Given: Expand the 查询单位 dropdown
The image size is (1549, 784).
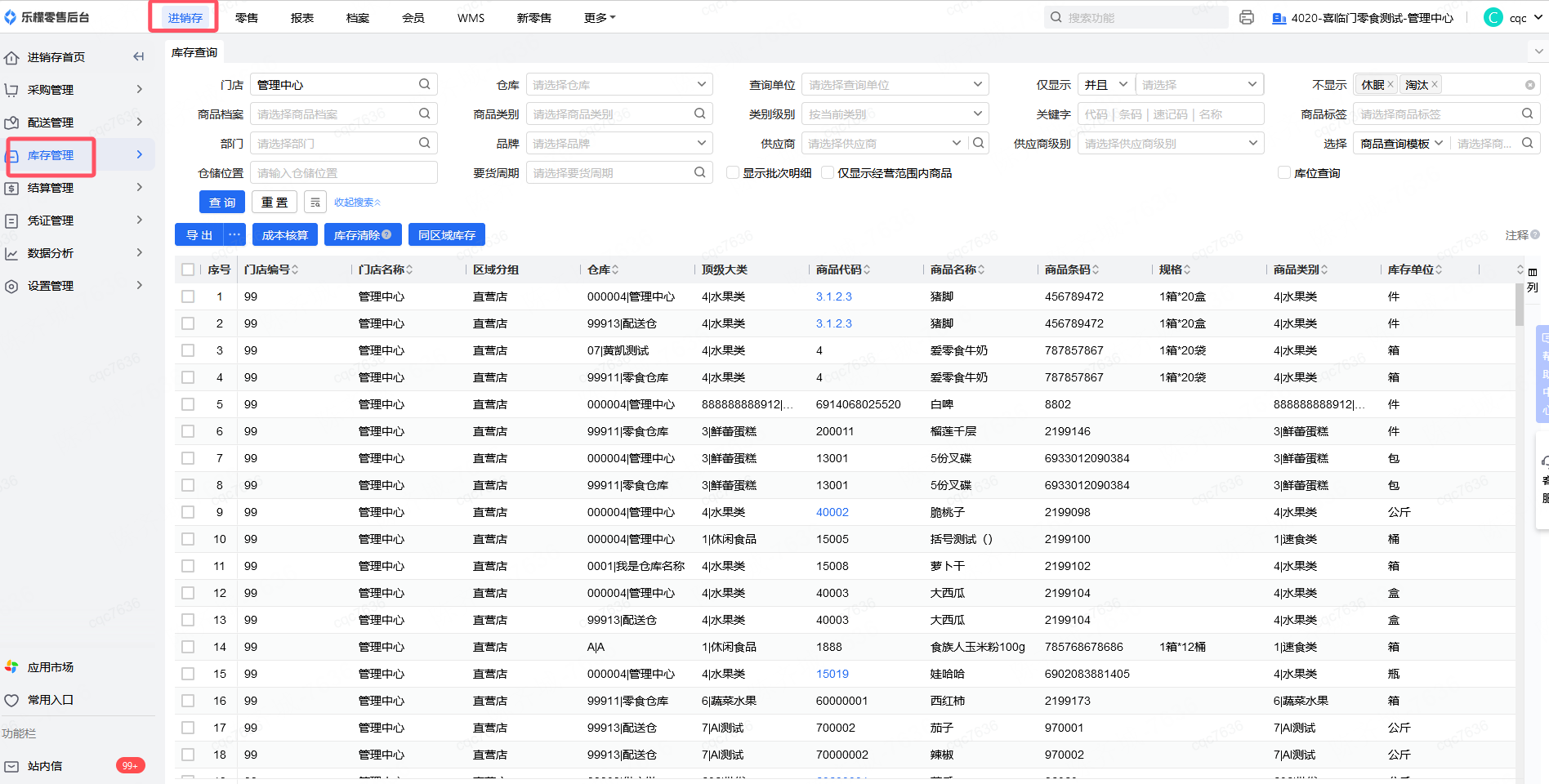Looking at the screenshot, I should click(895, 85).
